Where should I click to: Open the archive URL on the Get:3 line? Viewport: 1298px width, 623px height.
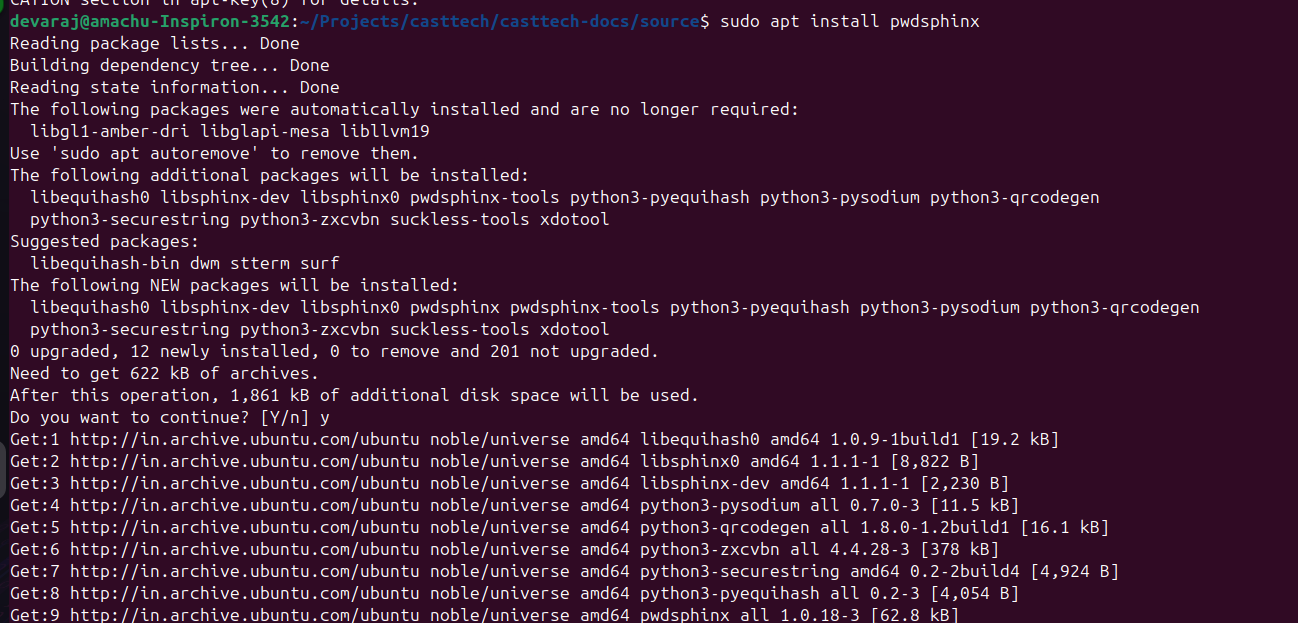coord(245,484)
